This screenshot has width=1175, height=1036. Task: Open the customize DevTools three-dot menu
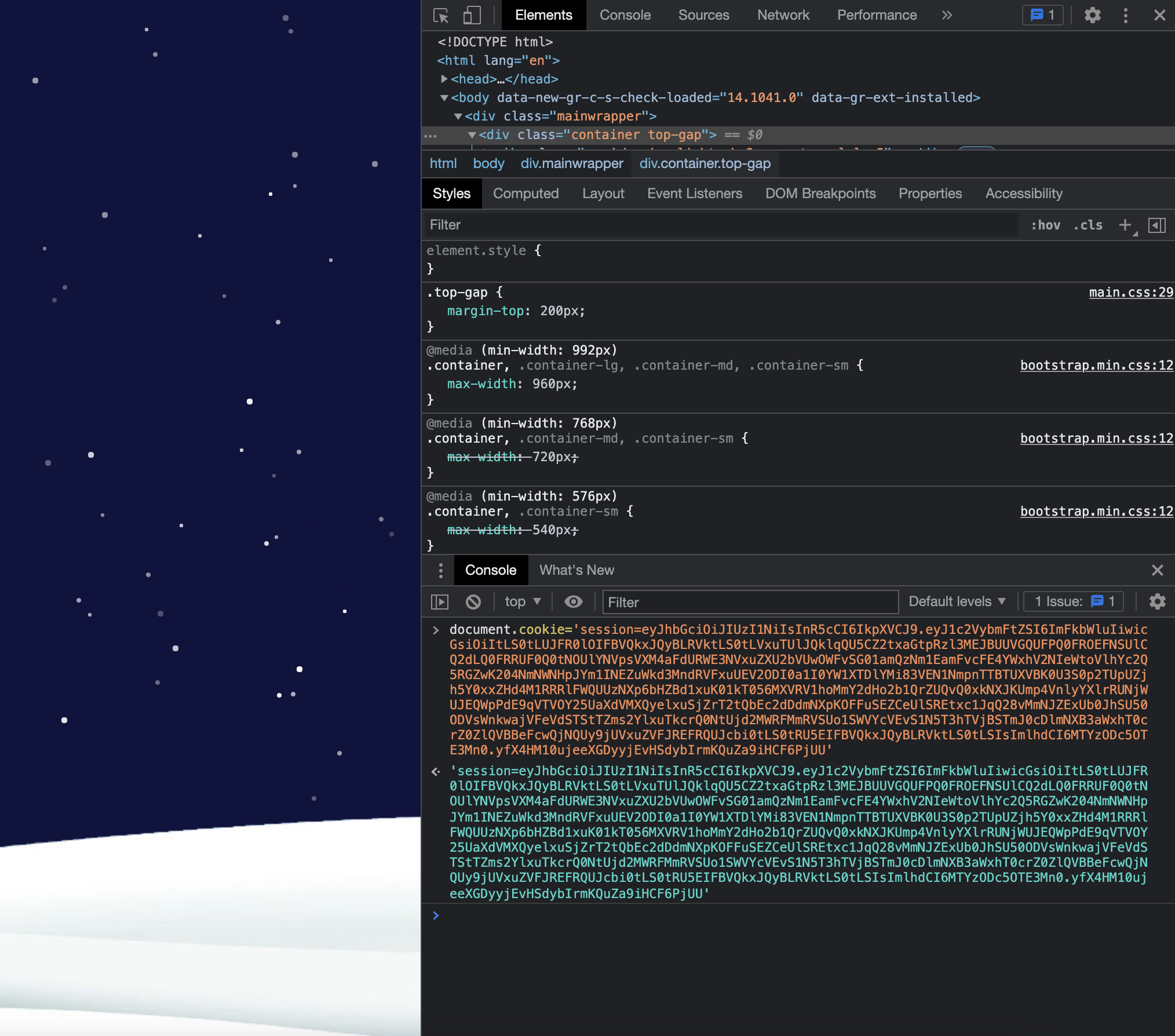pos(1125,15)
